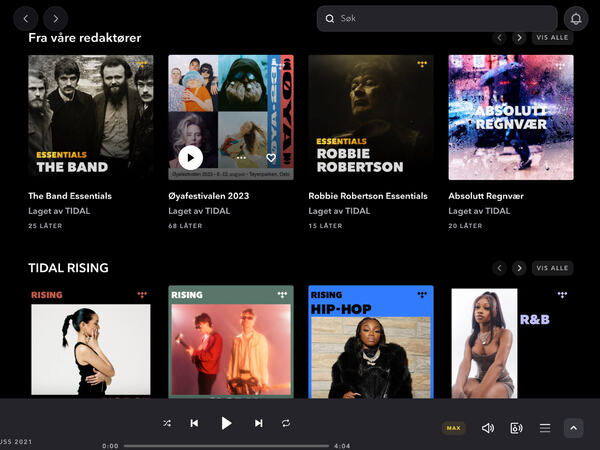Screen dimensions: 600x450
Task: Open the volume control
Action: click(x=488, y=428)
